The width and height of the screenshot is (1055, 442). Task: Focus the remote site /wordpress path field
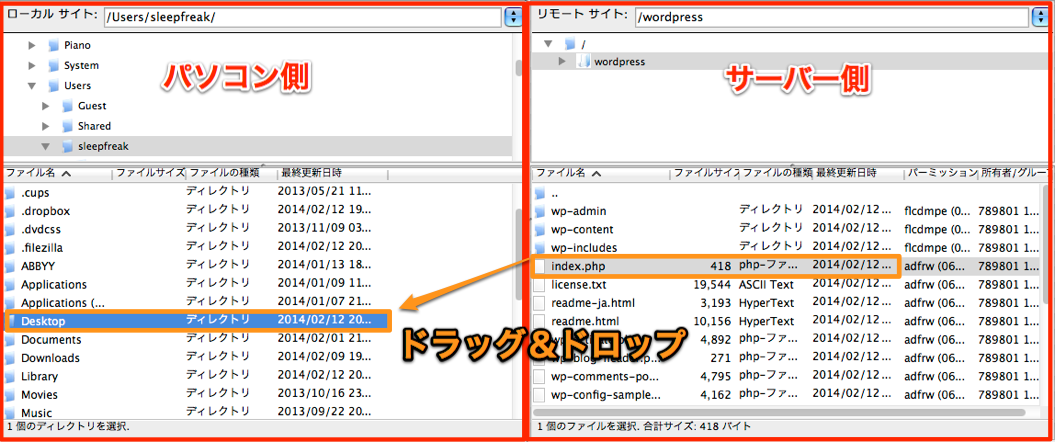pyautogui.click(x=831, y=17)
